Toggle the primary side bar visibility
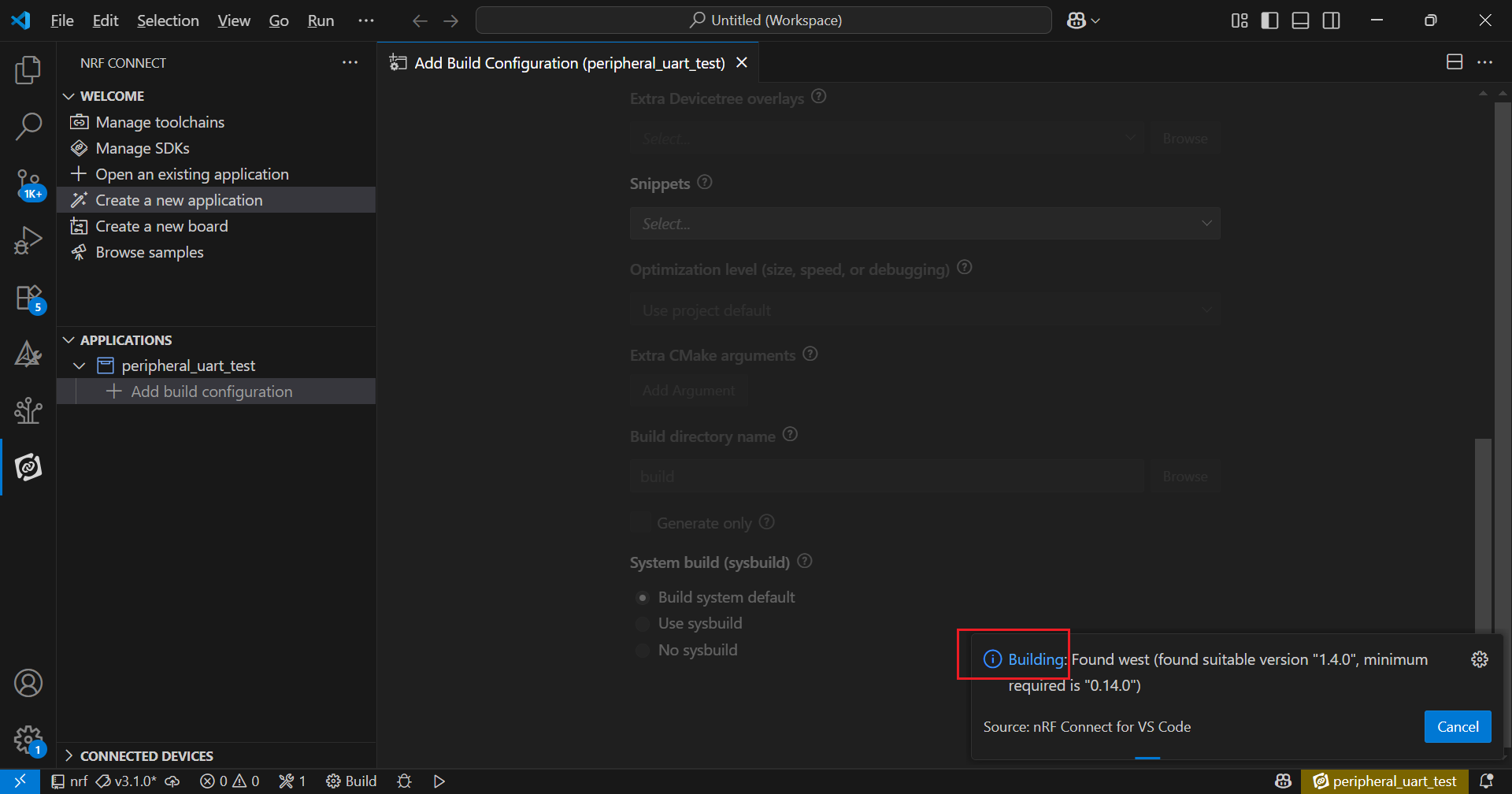 [x=1269, y=20]
